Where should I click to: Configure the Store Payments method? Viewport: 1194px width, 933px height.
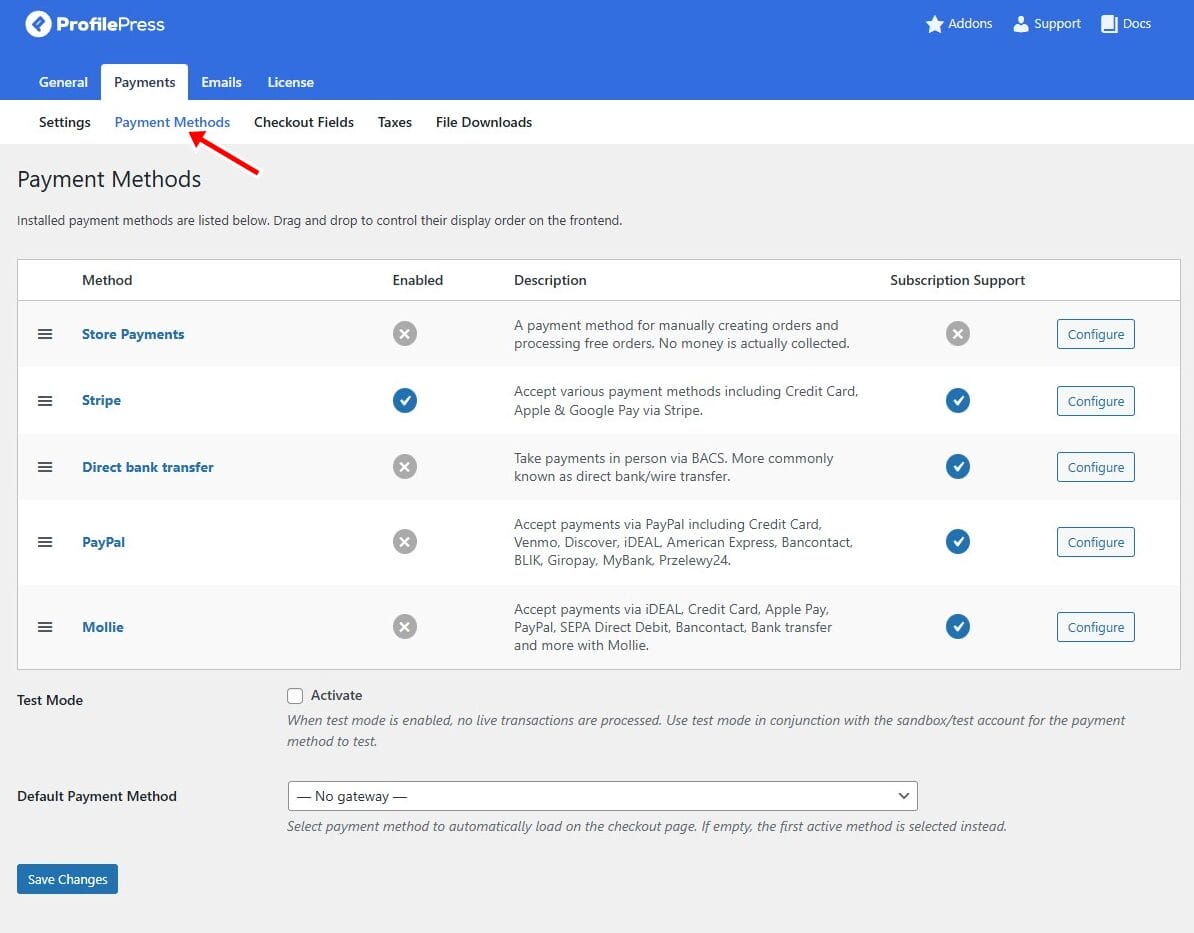(1095, 334)
